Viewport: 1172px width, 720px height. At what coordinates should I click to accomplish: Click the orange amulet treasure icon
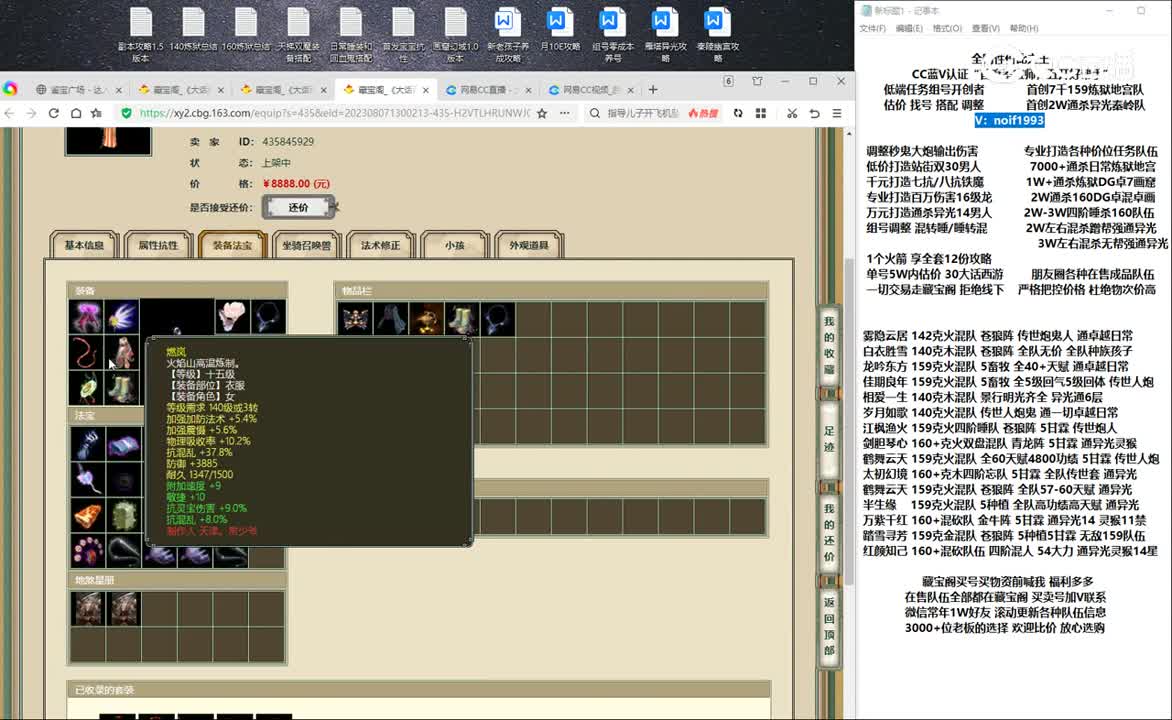click(x=87, y=516)
